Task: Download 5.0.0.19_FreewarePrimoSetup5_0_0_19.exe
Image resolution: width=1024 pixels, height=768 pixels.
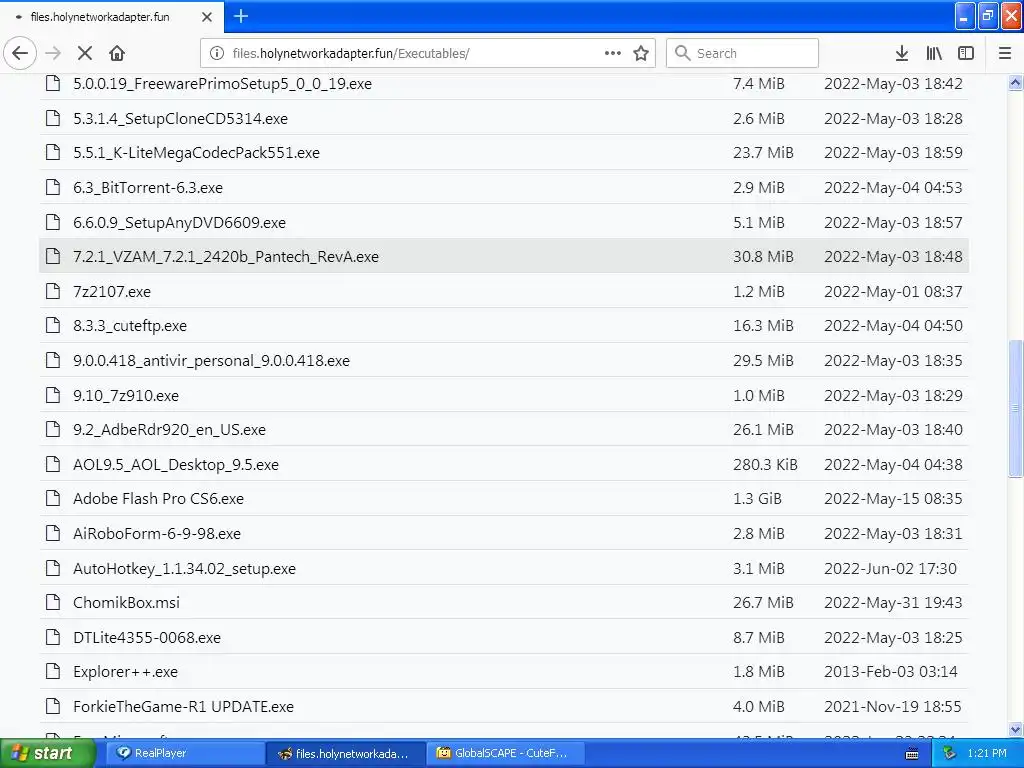Action: [x=222, y=84]
